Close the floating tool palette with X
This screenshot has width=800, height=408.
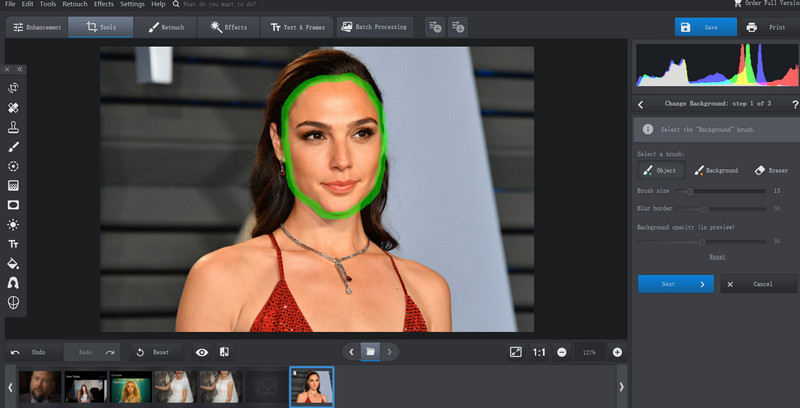[7, 69]
